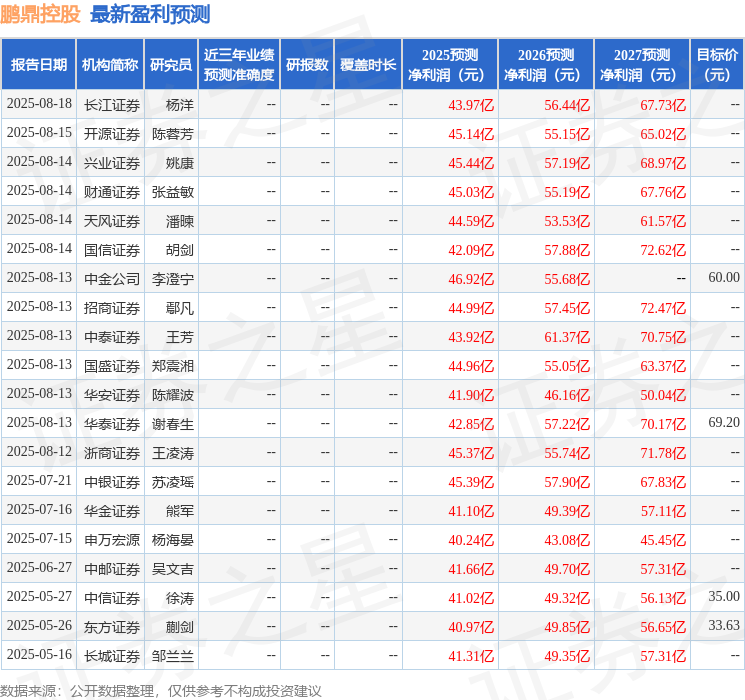Click the 2027预测净利润 column header
The width and height of the screenshot is (745, 700).
(642, 65)
